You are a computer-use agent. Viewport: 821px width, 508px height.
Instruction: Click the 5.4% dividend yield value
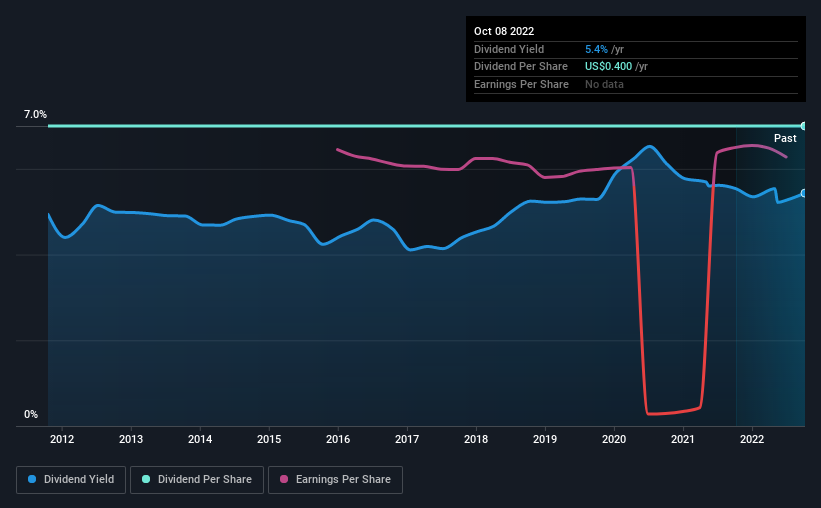[x=596, y=49]
